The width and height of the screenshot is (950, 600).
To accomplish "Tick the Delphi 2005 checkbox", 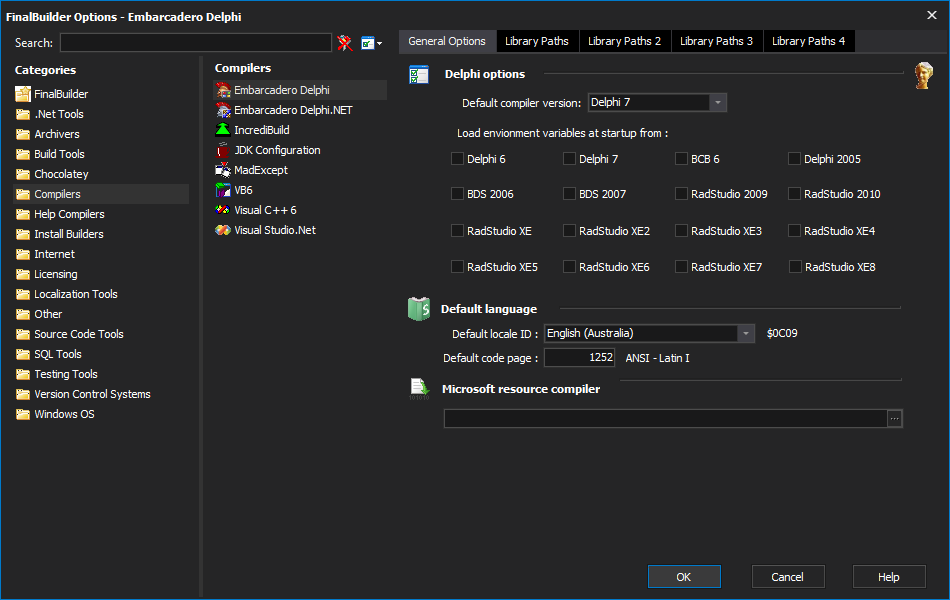I will (x=794, y=159).
